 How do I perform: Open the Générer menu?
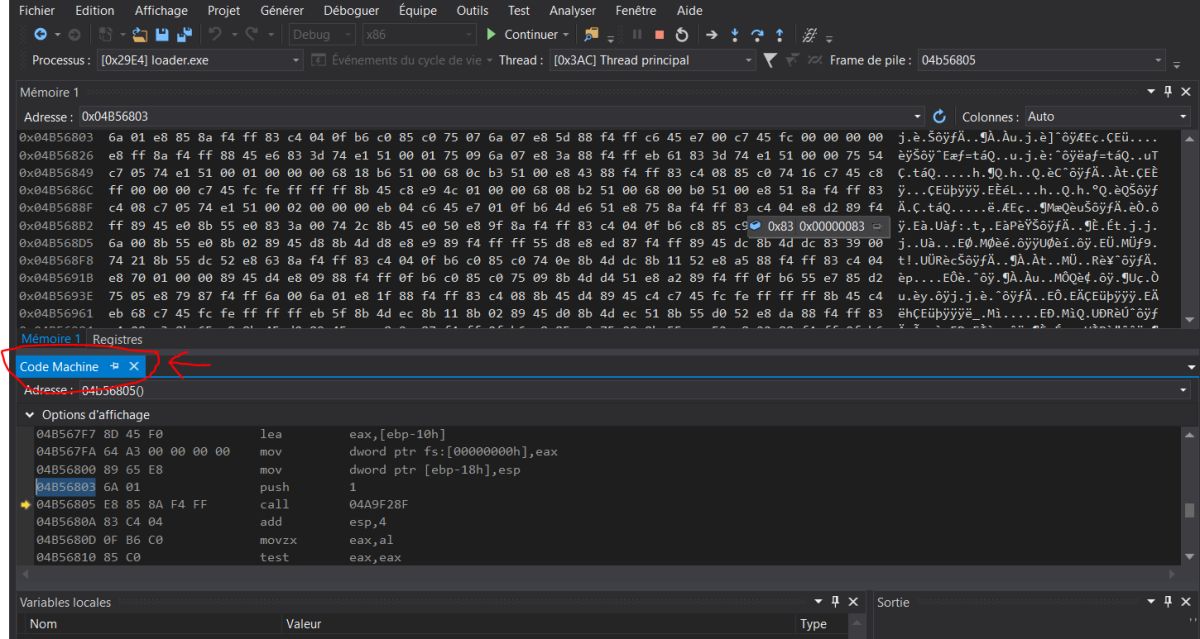(283, 10)
